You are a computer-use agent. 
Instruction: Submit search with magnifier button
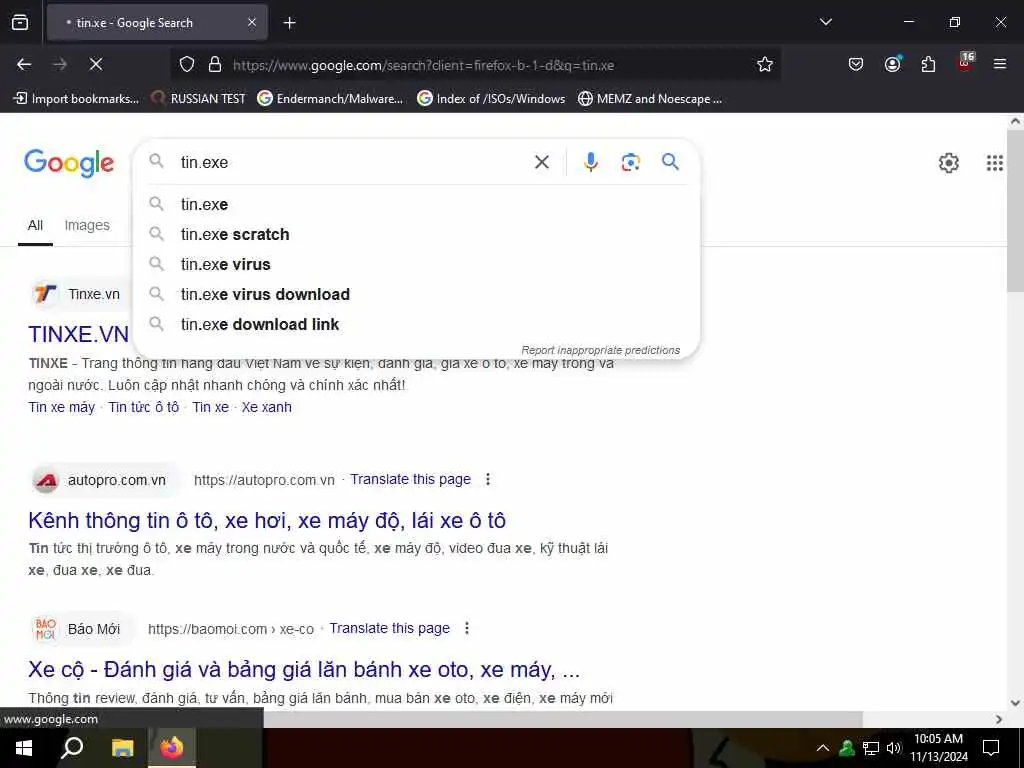670,162
